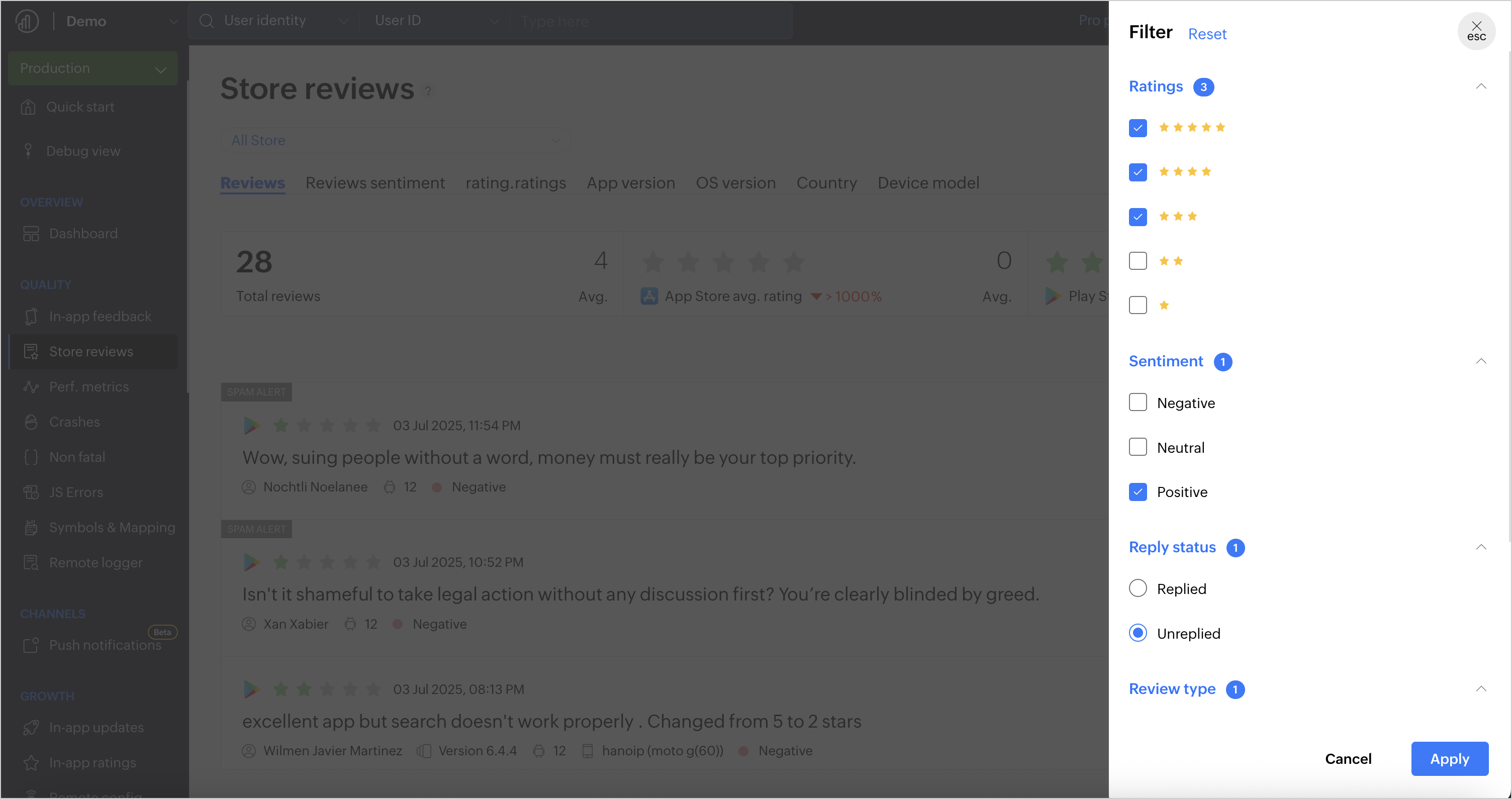1512x799 pixels.
Task: Click the Remote logger icon
Action: pos(31,563)
